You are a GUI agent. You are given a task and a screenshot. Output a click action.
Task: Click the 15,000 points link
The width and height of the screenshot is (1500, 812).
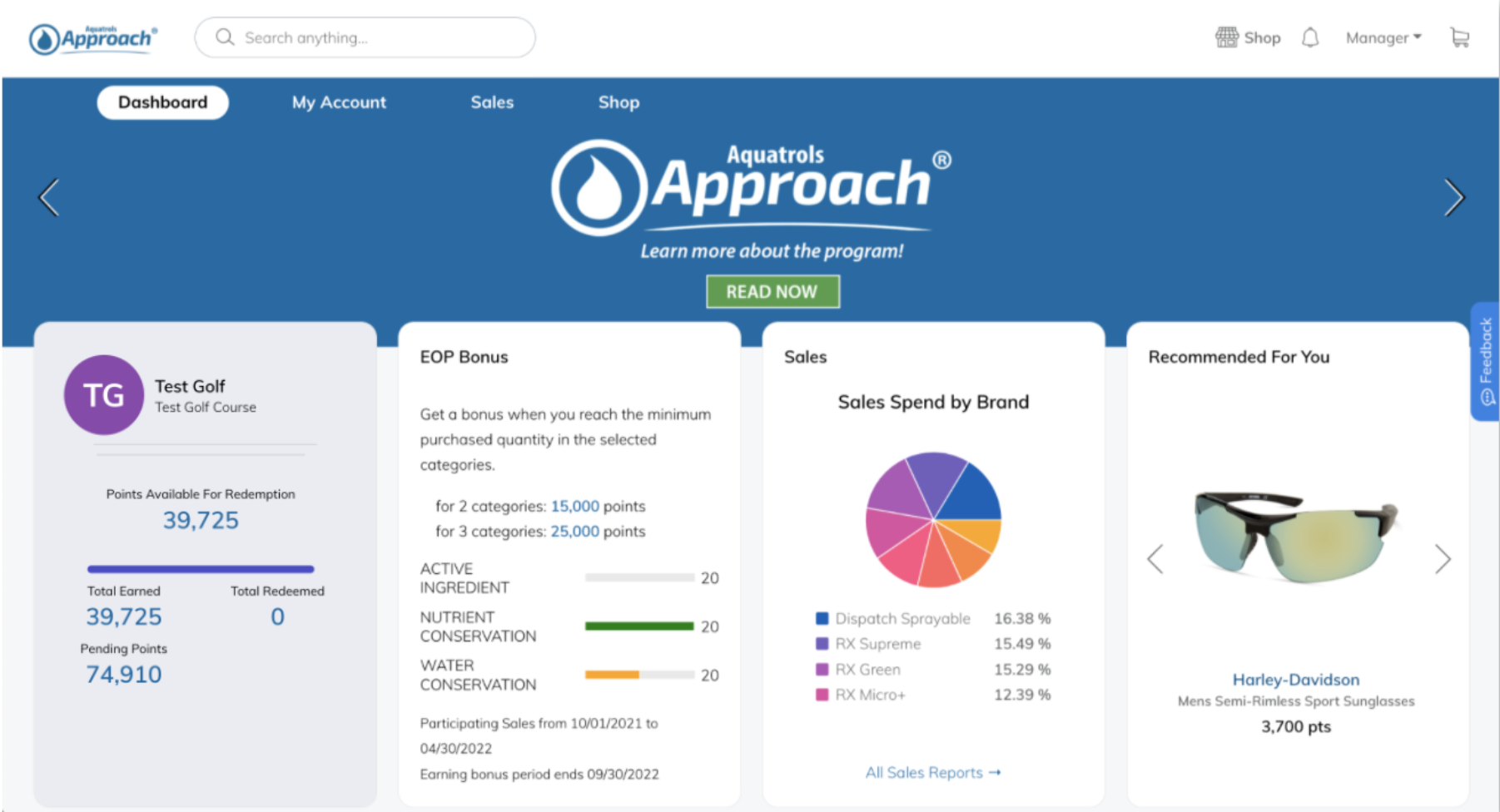pyautogui.click(x=574, y=506)
